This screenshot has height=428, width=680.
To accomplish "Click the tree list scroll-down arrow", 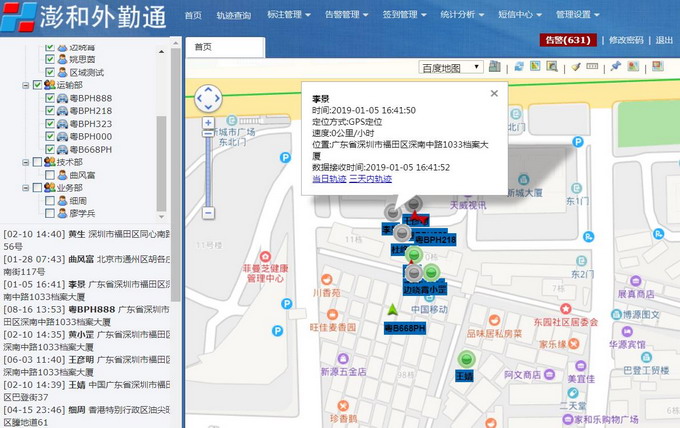I will [x=161, y=216].
